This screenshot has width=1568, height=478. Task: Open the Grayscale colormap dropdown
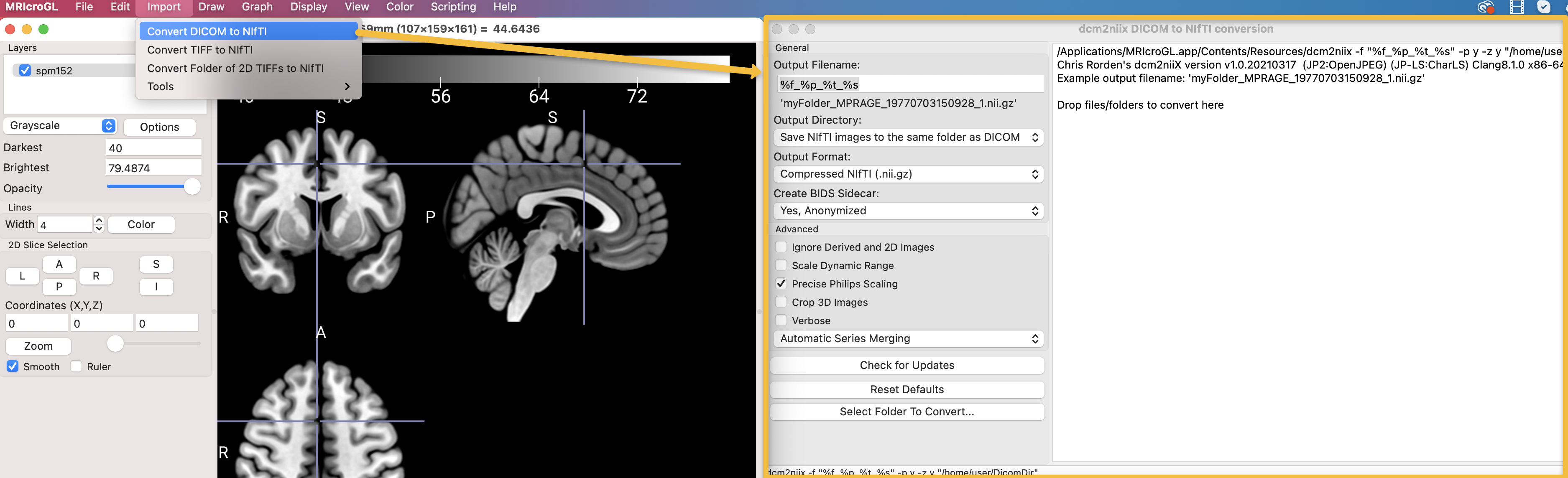tap(60, 126)
